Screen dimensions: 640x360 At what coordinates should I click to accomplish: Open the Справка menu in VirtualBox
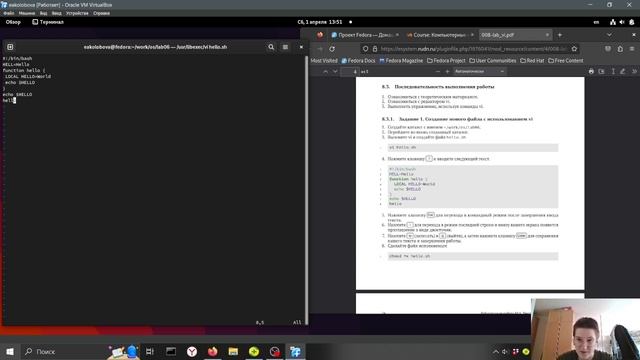[101, 13]
